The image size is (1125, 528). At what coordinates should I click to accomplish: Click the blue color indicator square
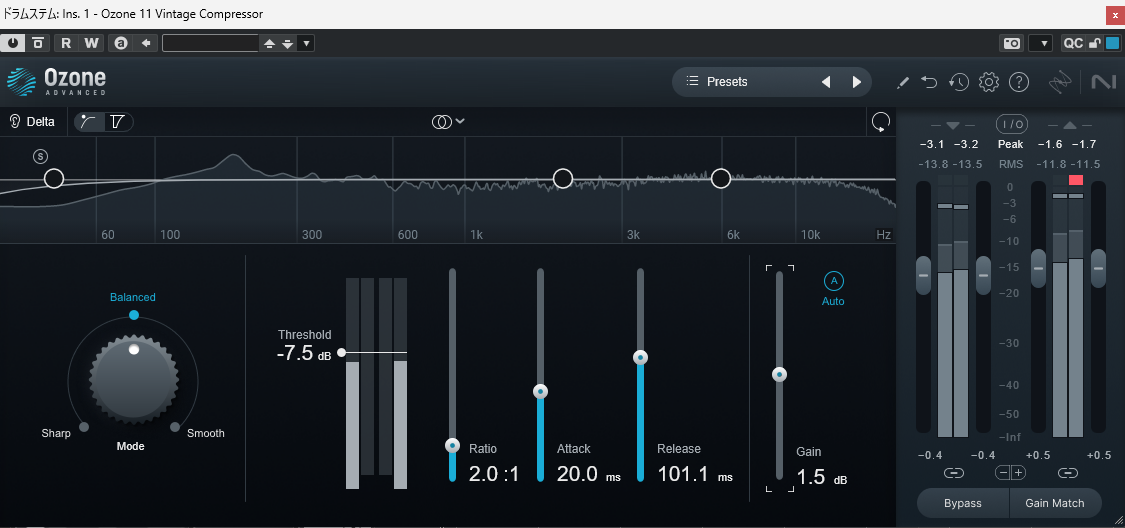click(1112, 43)
